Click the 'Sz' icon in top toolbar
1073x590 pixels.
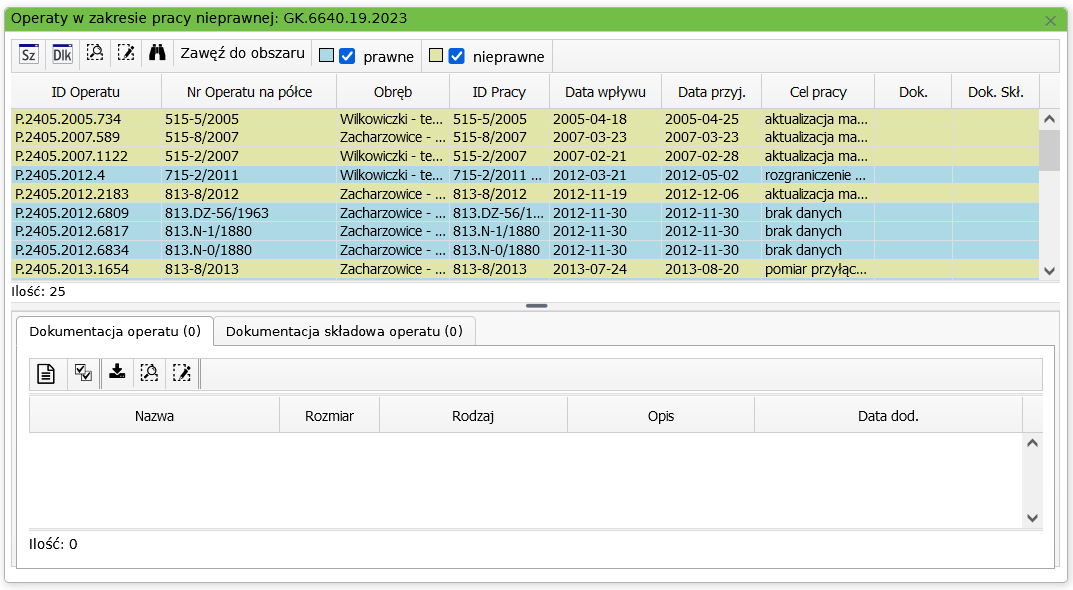pos(29,55)
